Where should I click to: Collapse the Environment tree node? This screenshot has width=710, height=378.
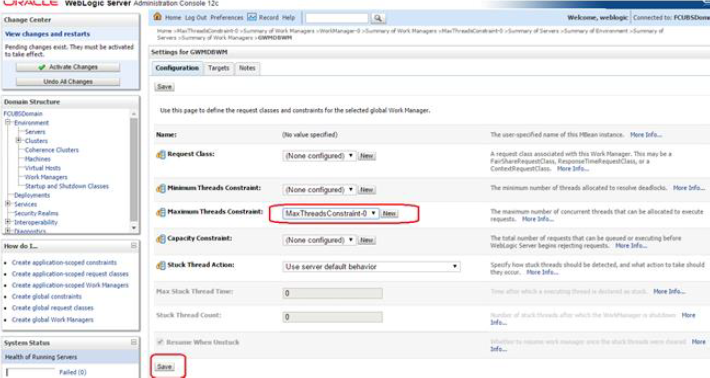[8, 122]
